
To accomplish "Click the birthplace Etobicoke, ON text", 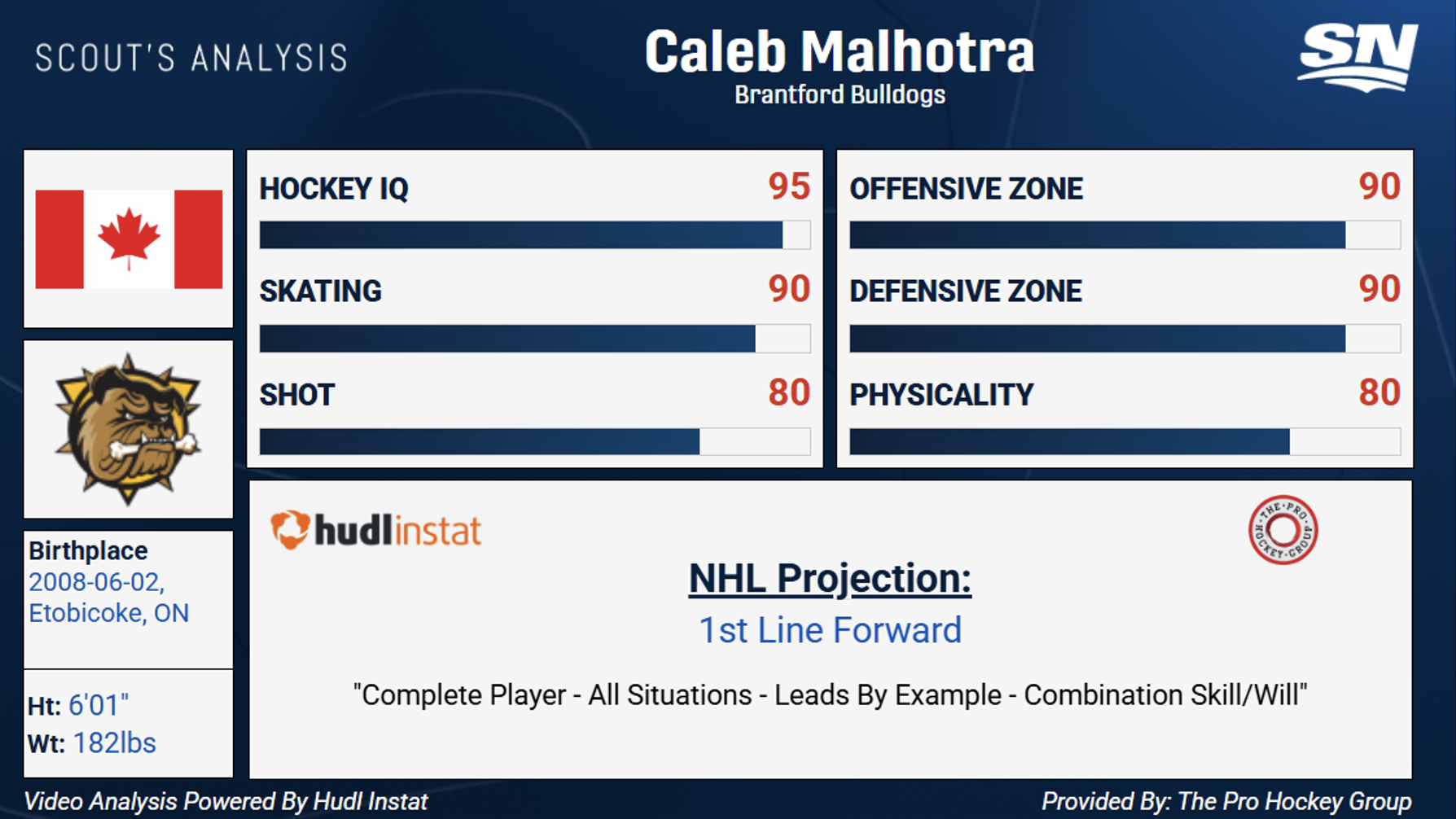I will (x=108, y=613).
